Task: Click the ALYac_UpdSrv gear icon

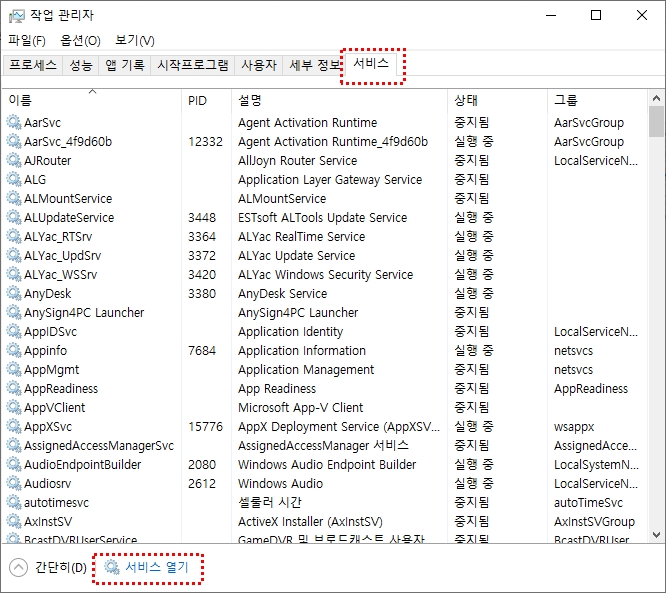Action: coord(14,255)
